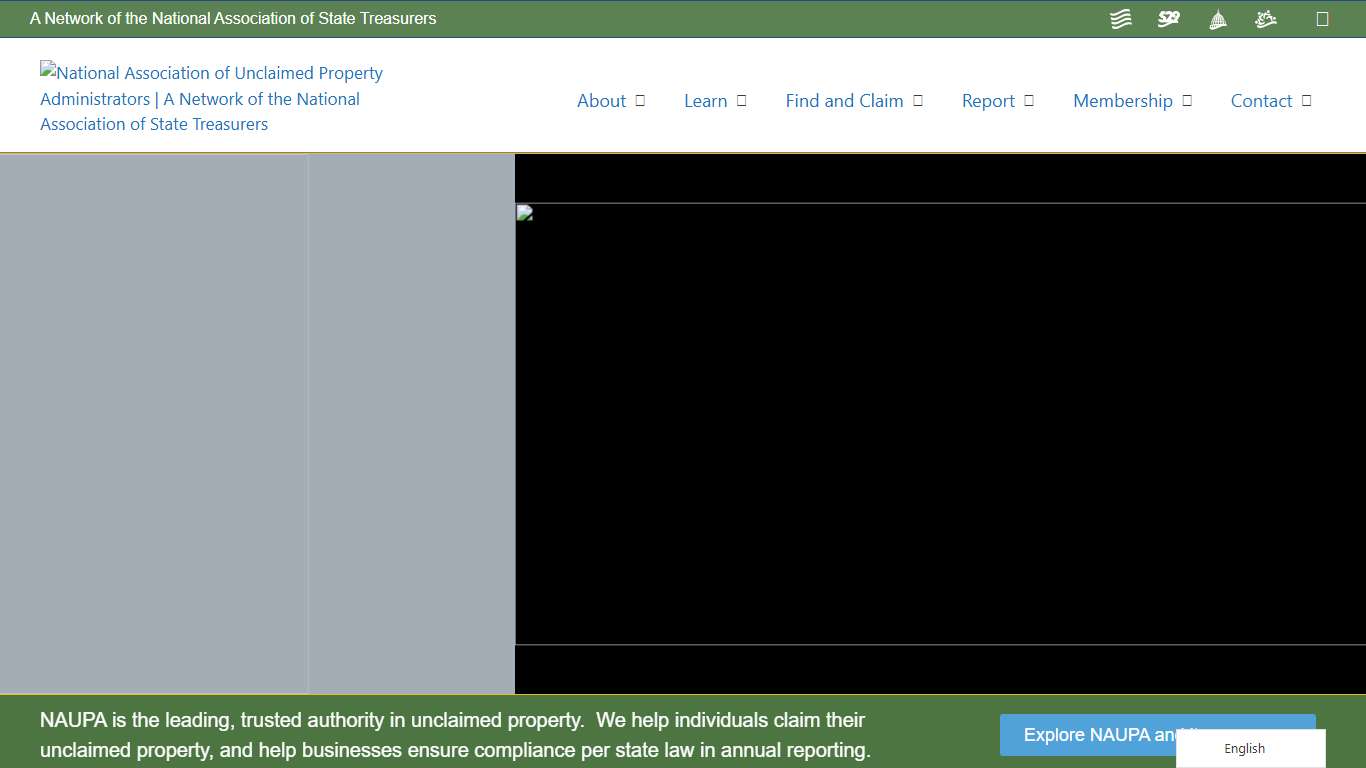This screenshot has height=768, width=1366.
Task: Open the search icon at top right
Action: pos(1324,18)
